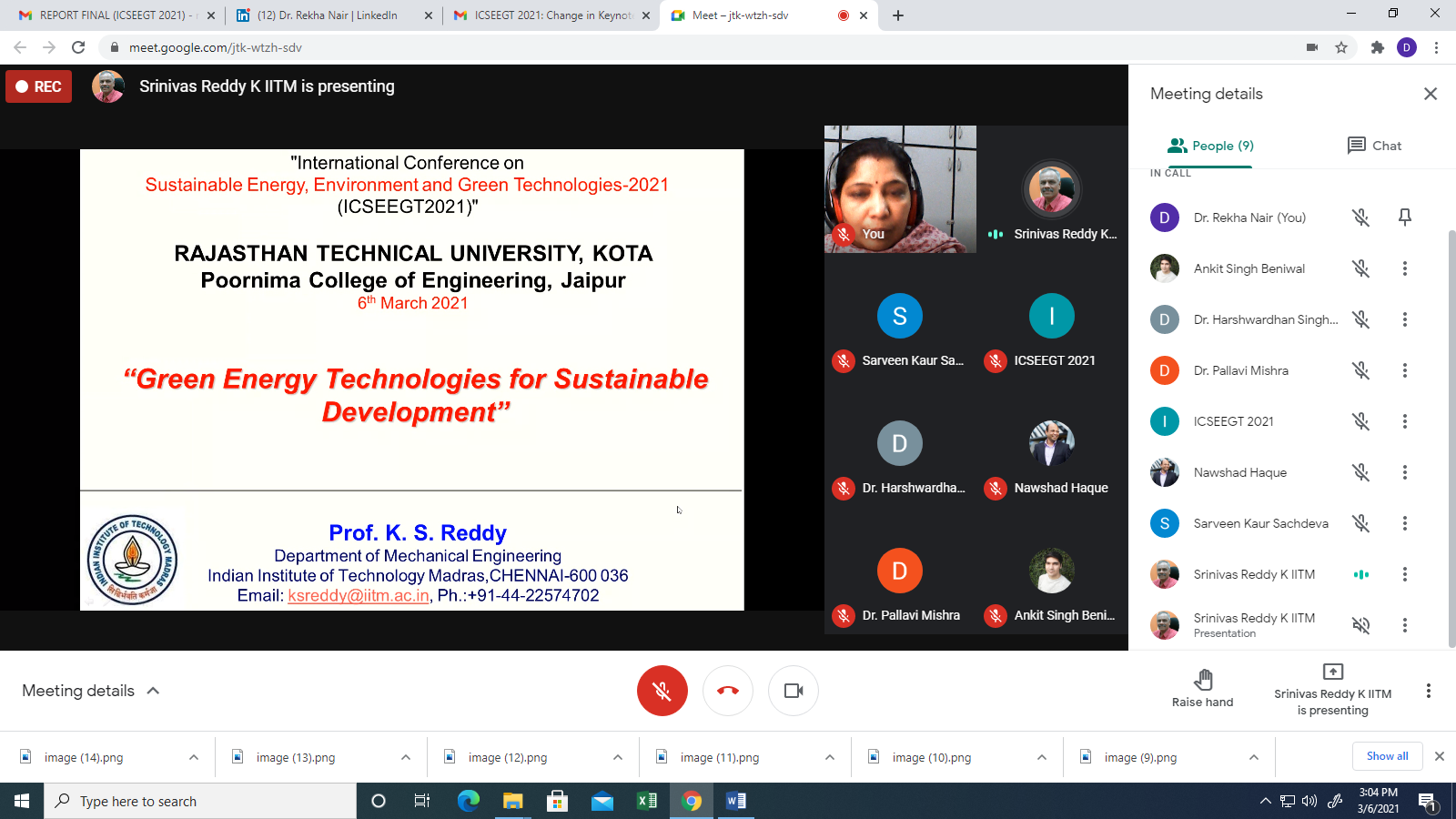Toggle the microphone mute button
The width and height of the screenshot is (1456, 819).
click(662, 691)
